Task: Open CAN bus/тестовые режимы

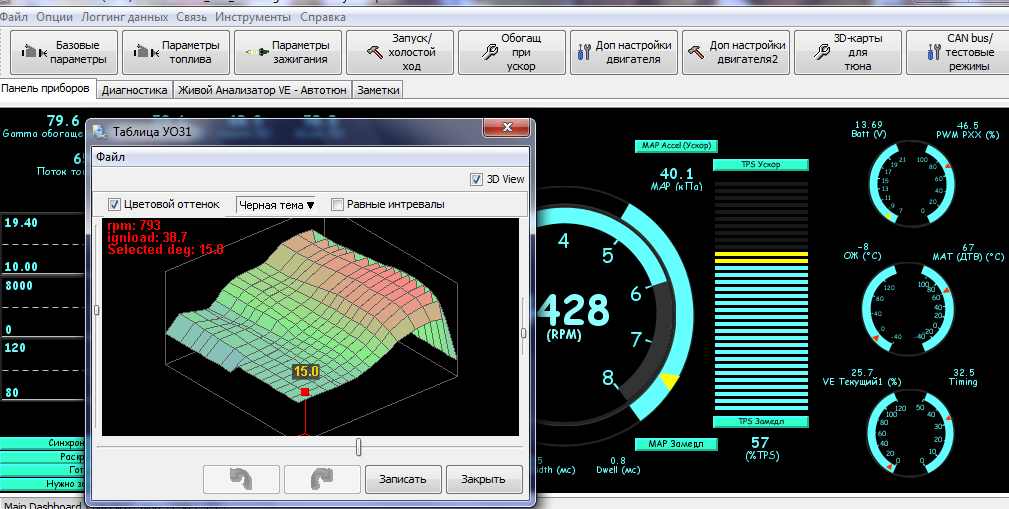Action: click(957, 52)
